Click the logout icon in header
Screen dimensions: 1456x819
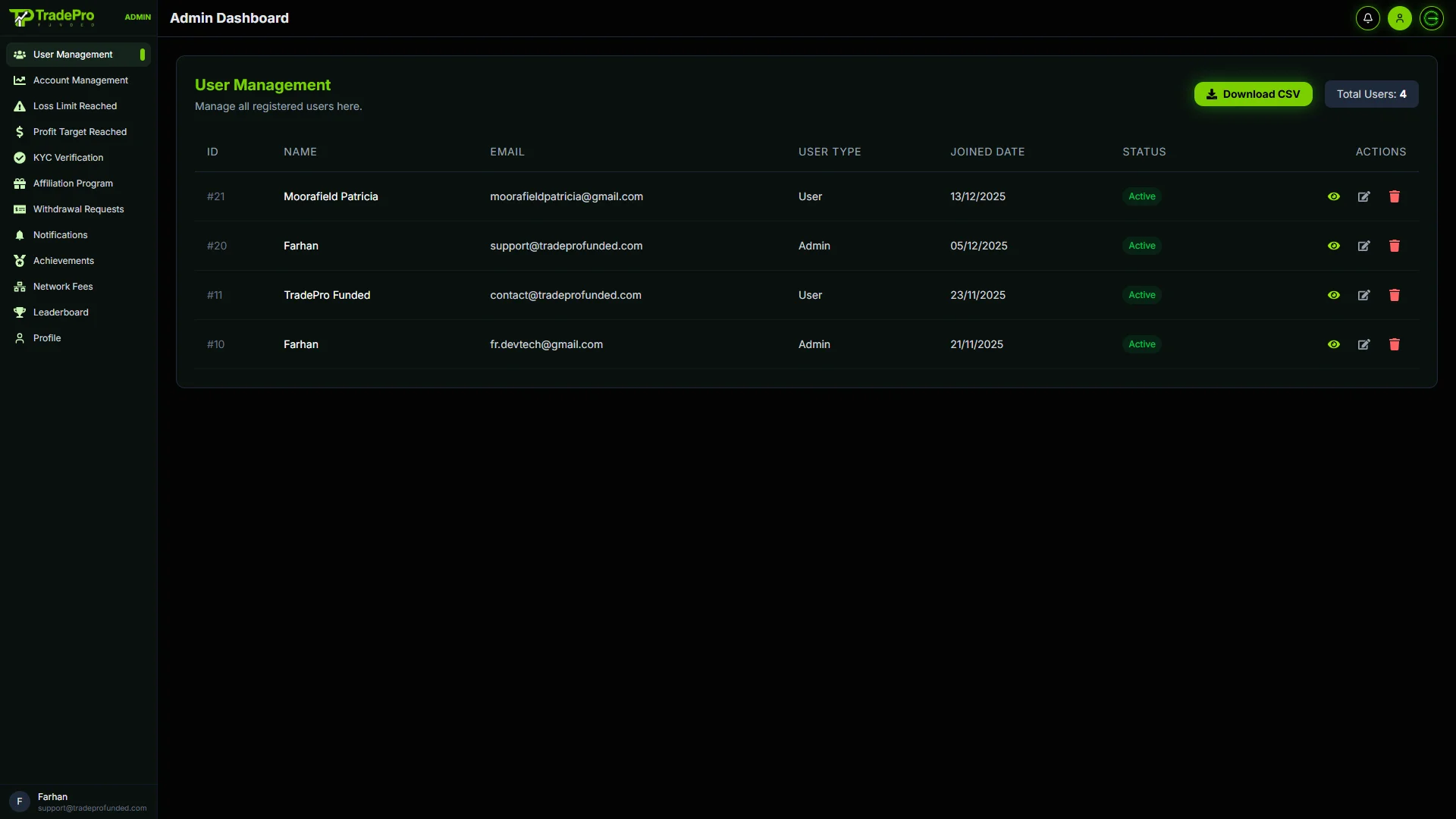point(1432,18)
